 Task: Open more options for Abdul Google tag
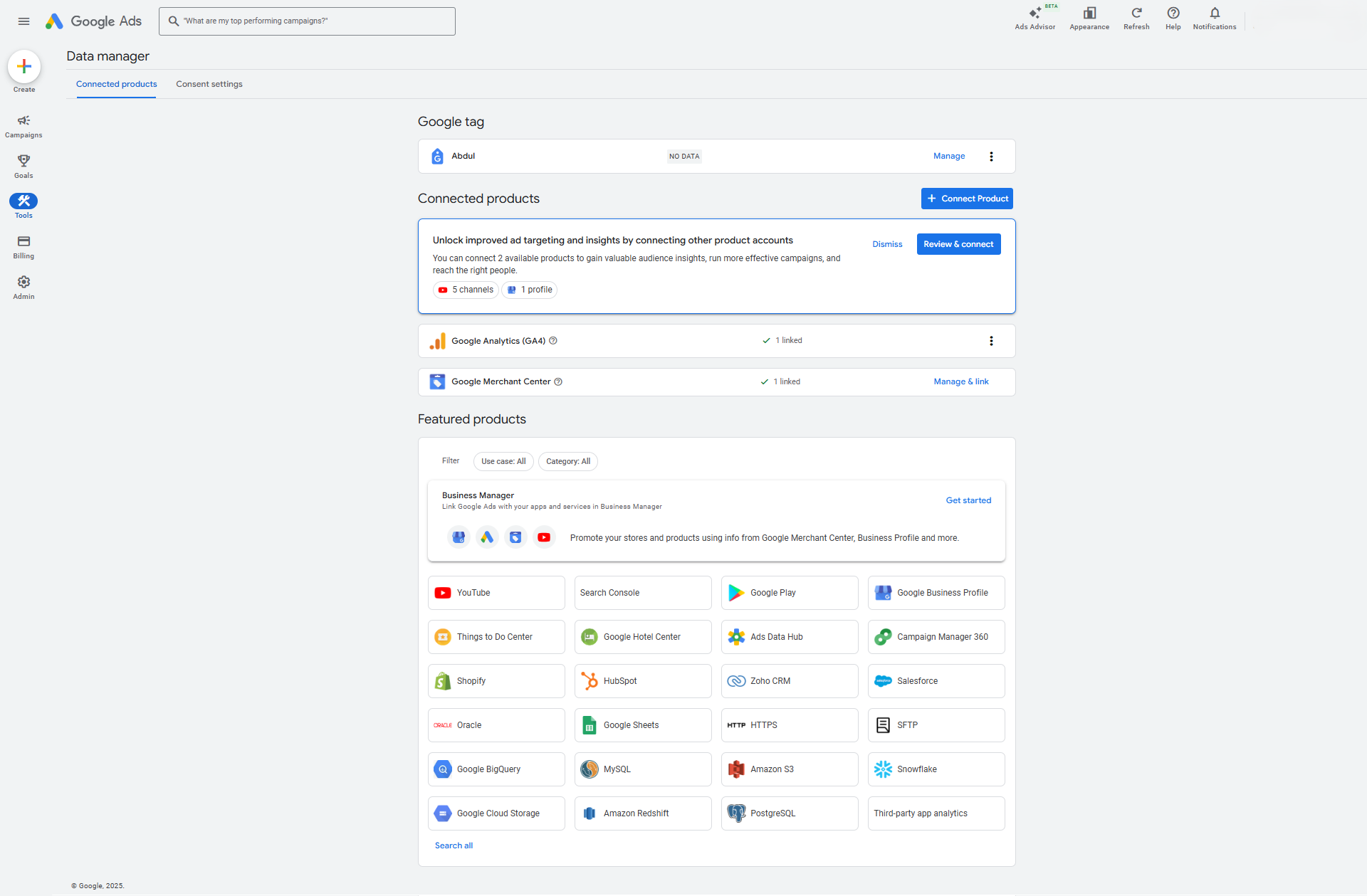coord(991,157)
